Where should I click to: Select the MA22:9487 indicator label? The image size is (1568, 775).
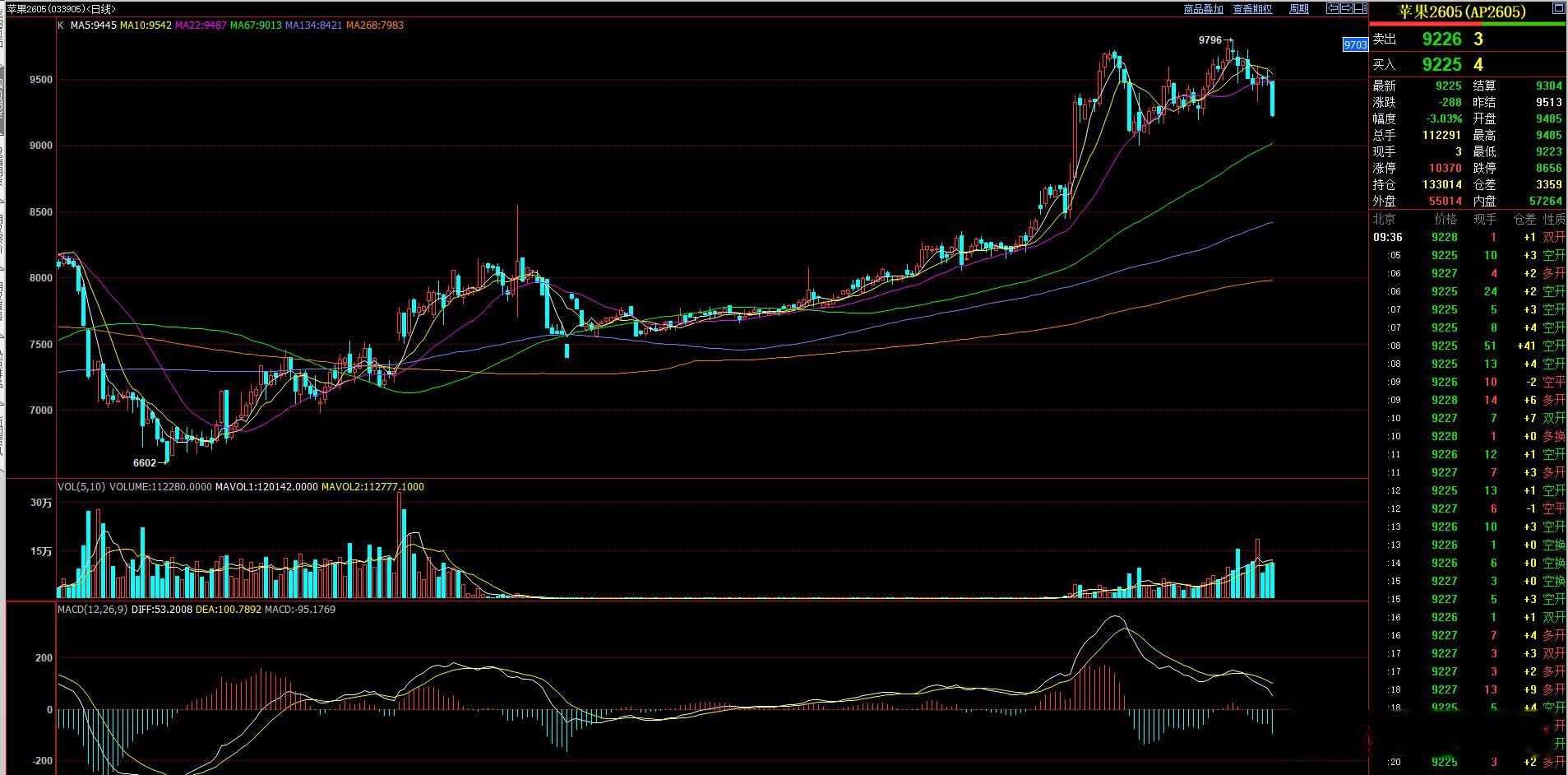(201, 26)
